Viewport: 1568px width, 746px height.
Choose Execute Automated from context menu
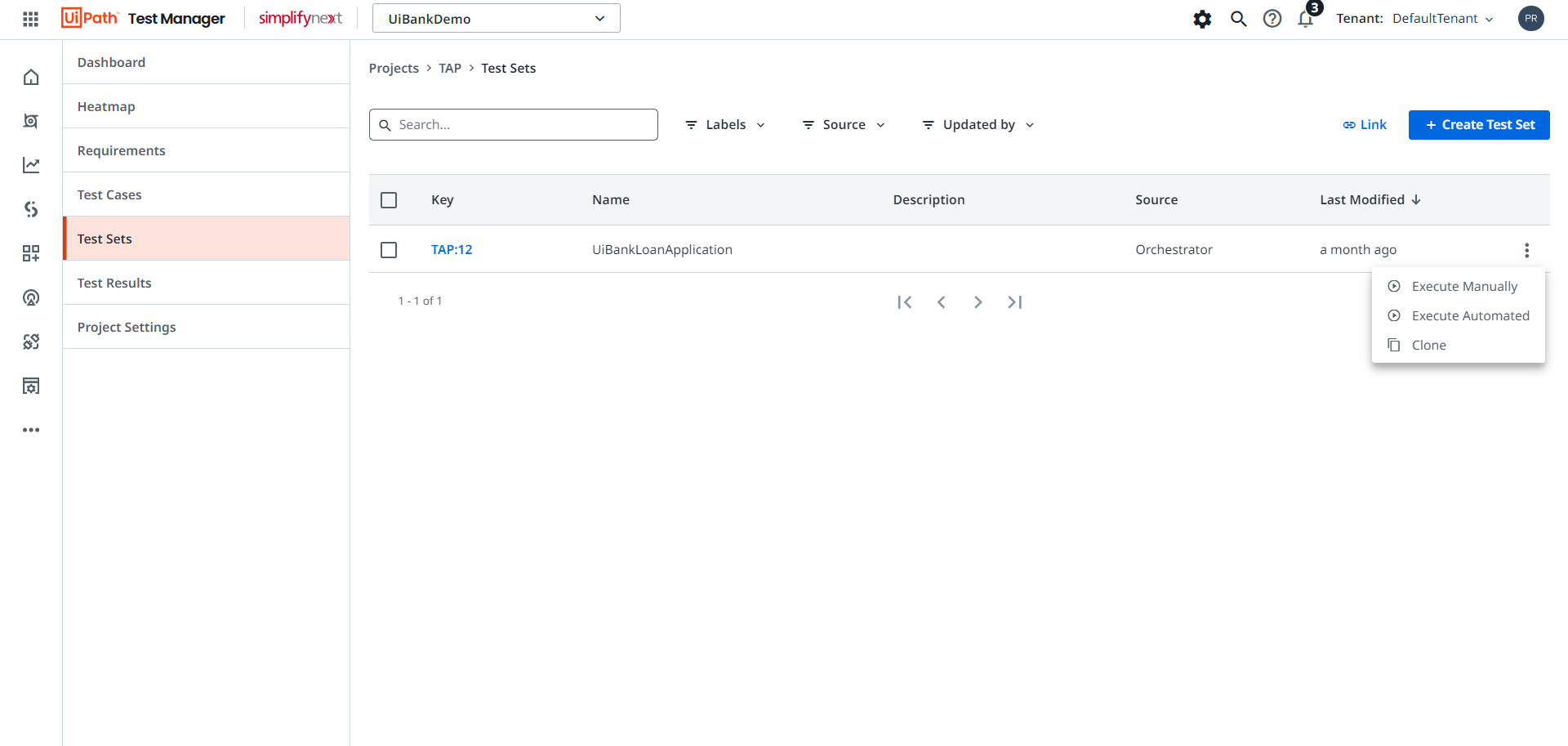pos(1459,316)
